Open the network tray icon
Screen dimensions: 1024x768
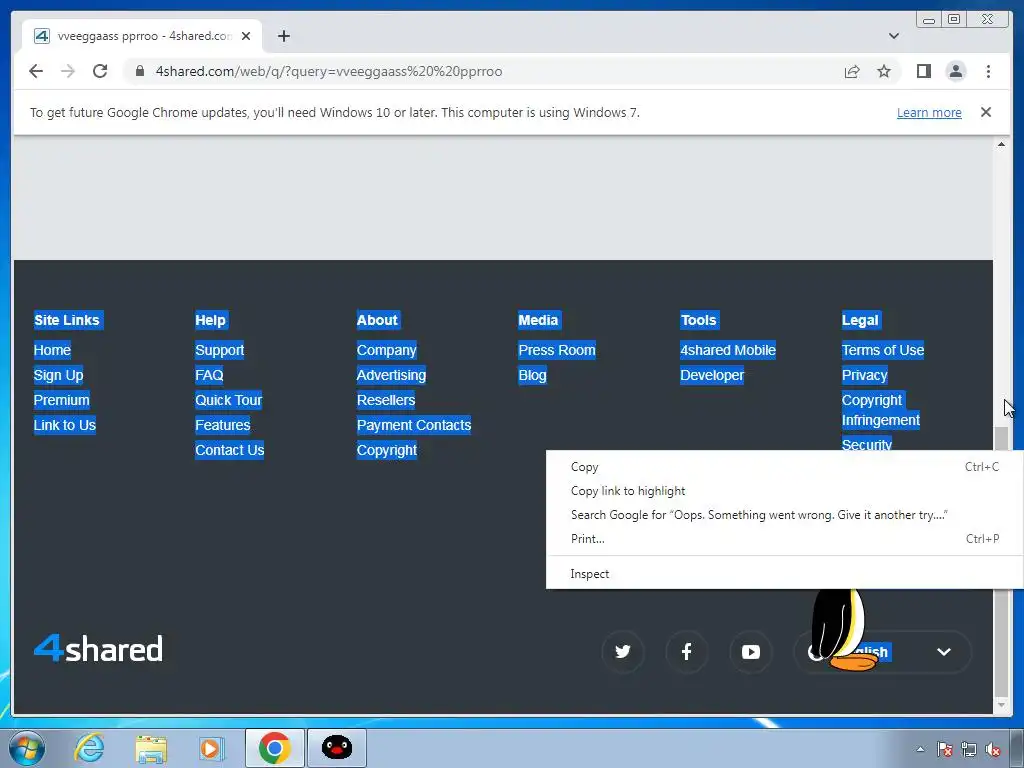click(968, 749)
